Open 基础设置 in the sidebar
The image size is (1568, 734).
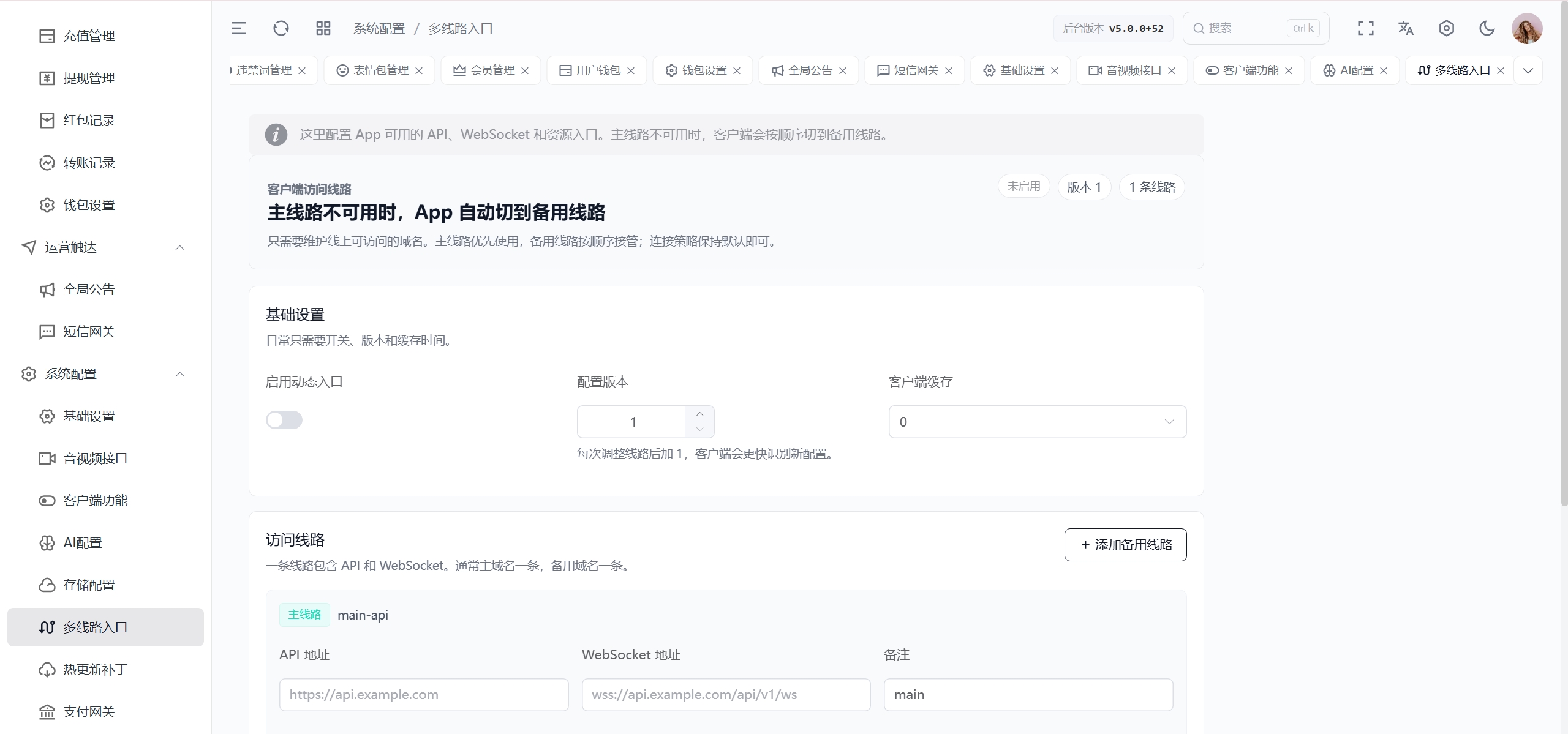pyautogui.click(x=105, y=416)
